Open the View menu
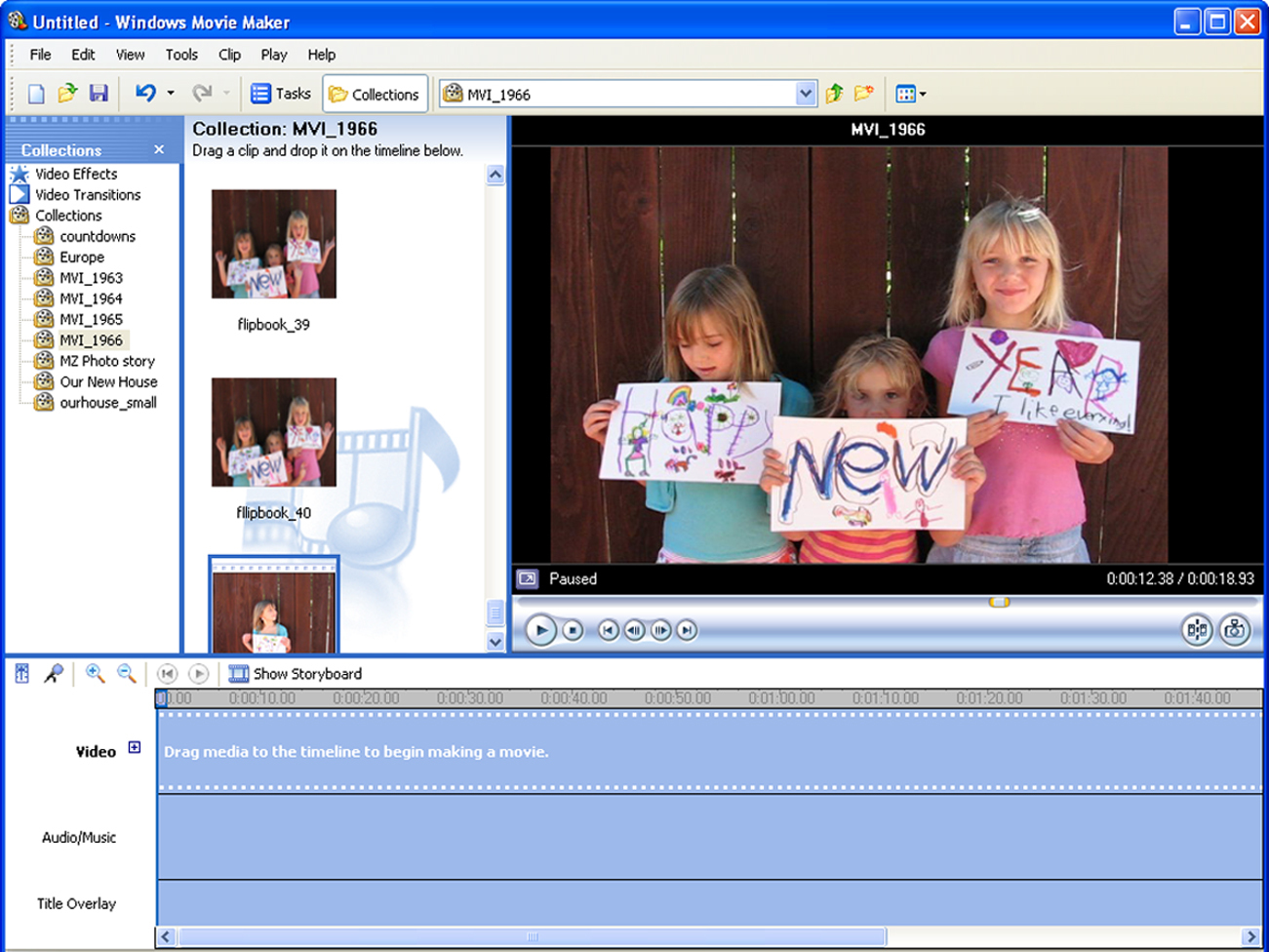 coord(130,55)
